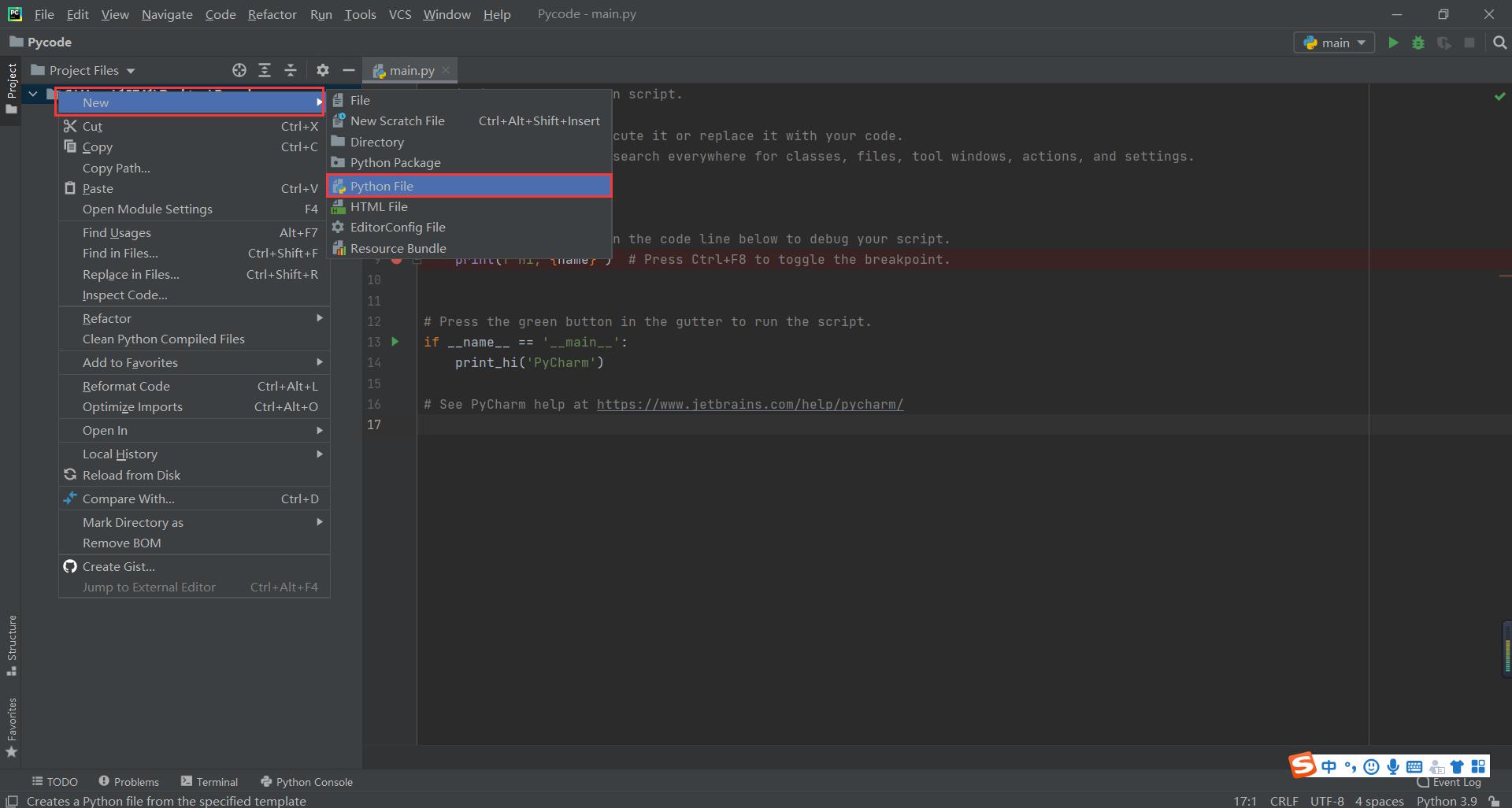Open the TODO tool window

(x=54, y=781)
